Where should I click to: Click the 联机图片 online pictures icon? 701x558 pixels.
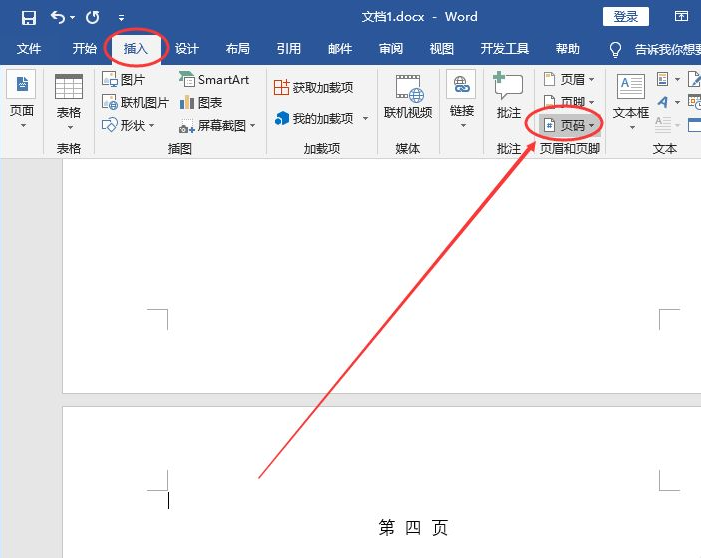coord(111,102)
